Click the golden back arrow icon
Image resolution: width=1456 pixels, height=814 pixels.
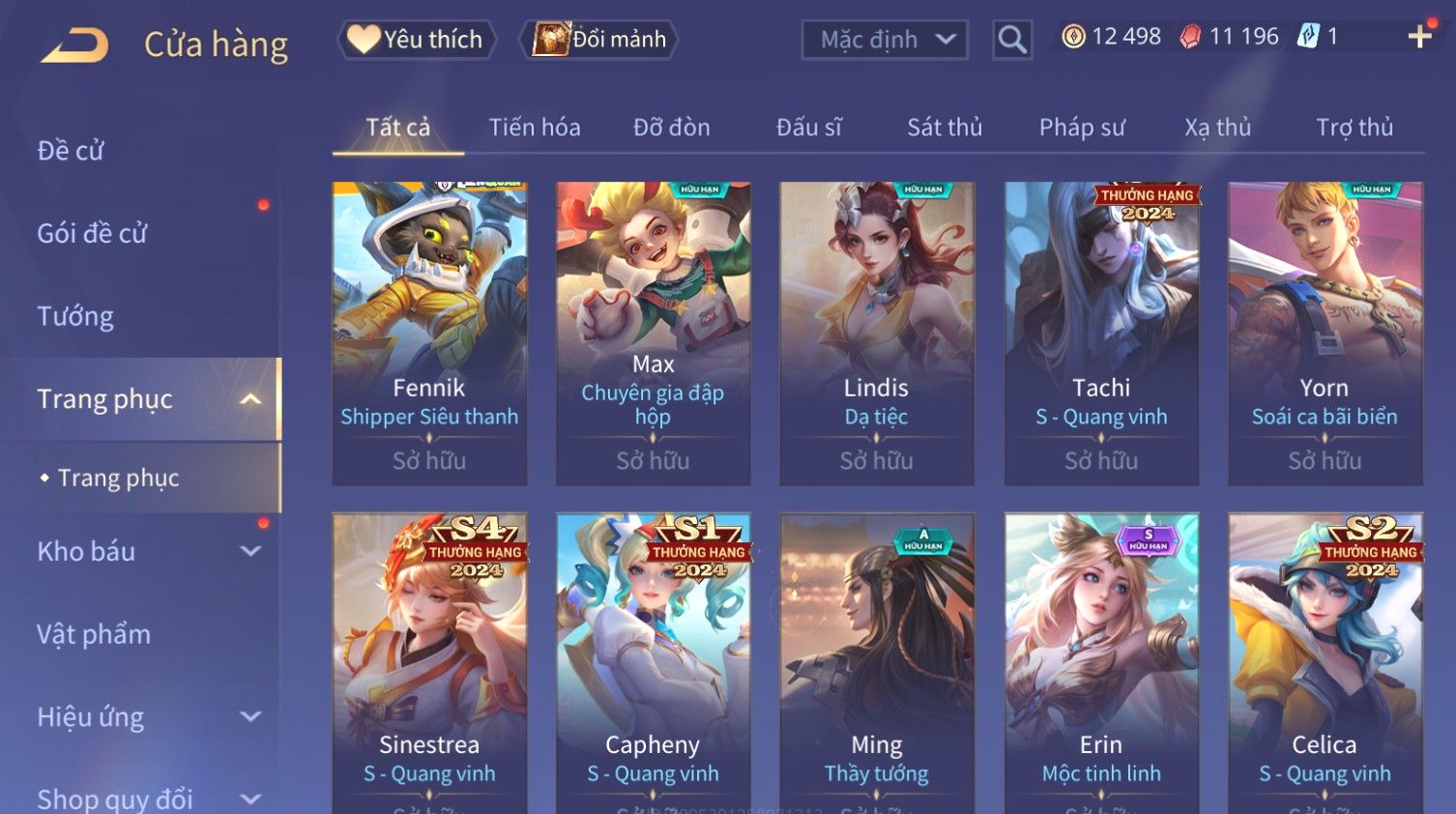74,44
